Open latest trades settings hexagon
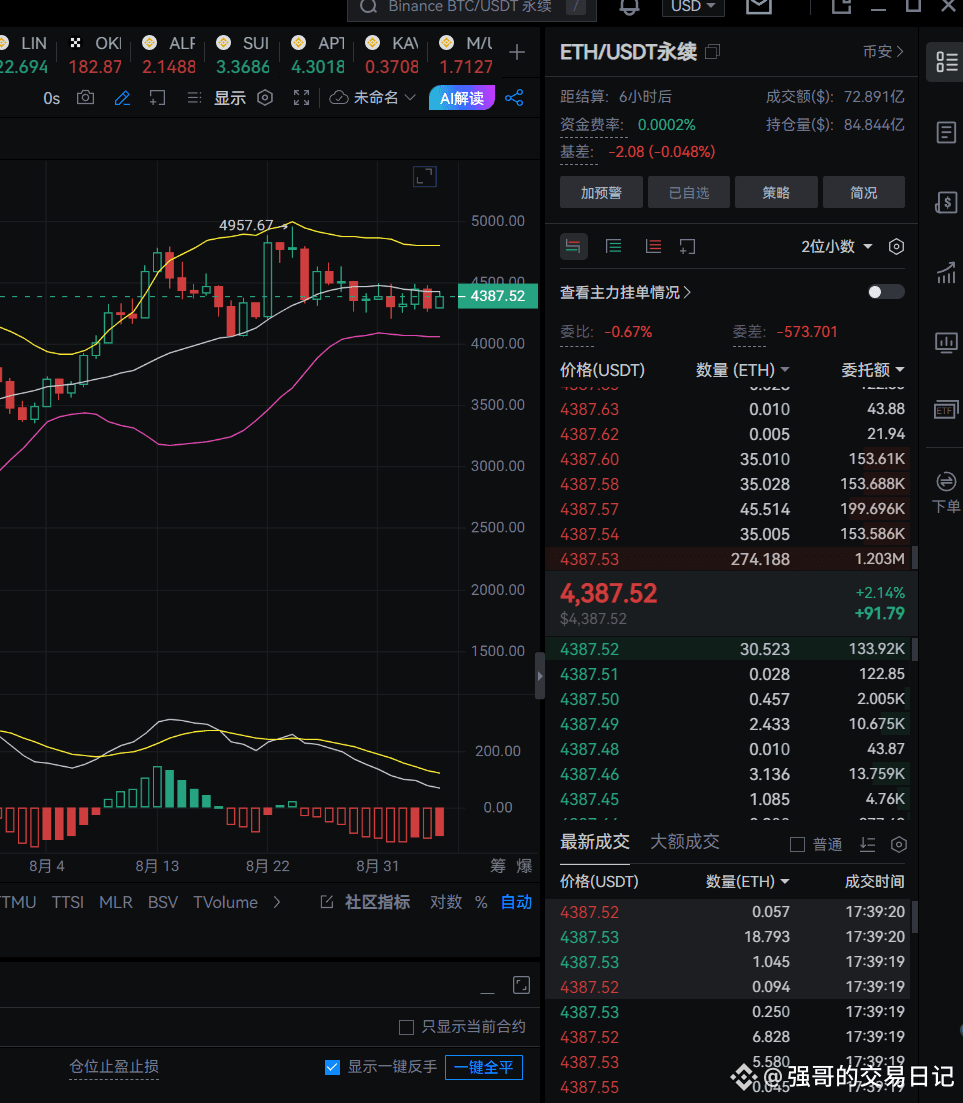Screen dimensions: 963x1103 pos(899,844)
